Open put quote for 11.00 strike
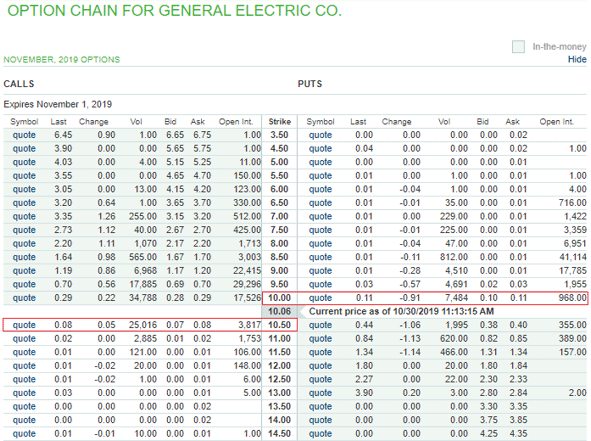Image resolution: width=591 pixels, height=441 pixels. click(x=320, y=338)
